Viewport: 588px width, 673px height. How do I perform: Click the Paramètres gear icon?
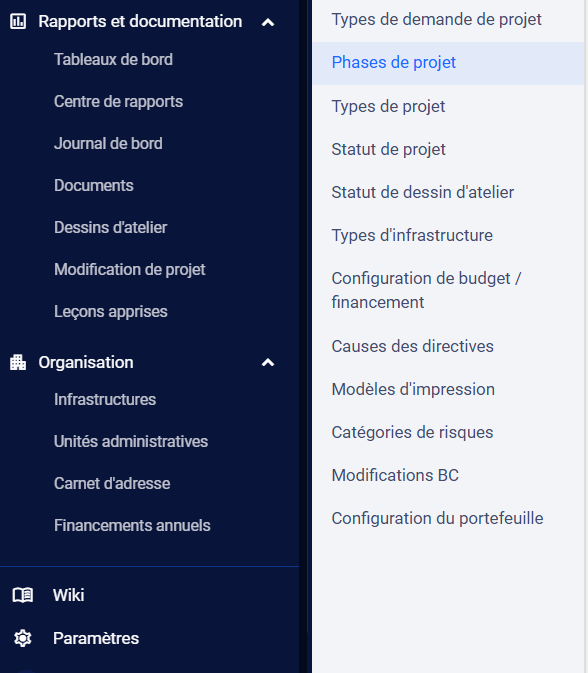(23, 638)
